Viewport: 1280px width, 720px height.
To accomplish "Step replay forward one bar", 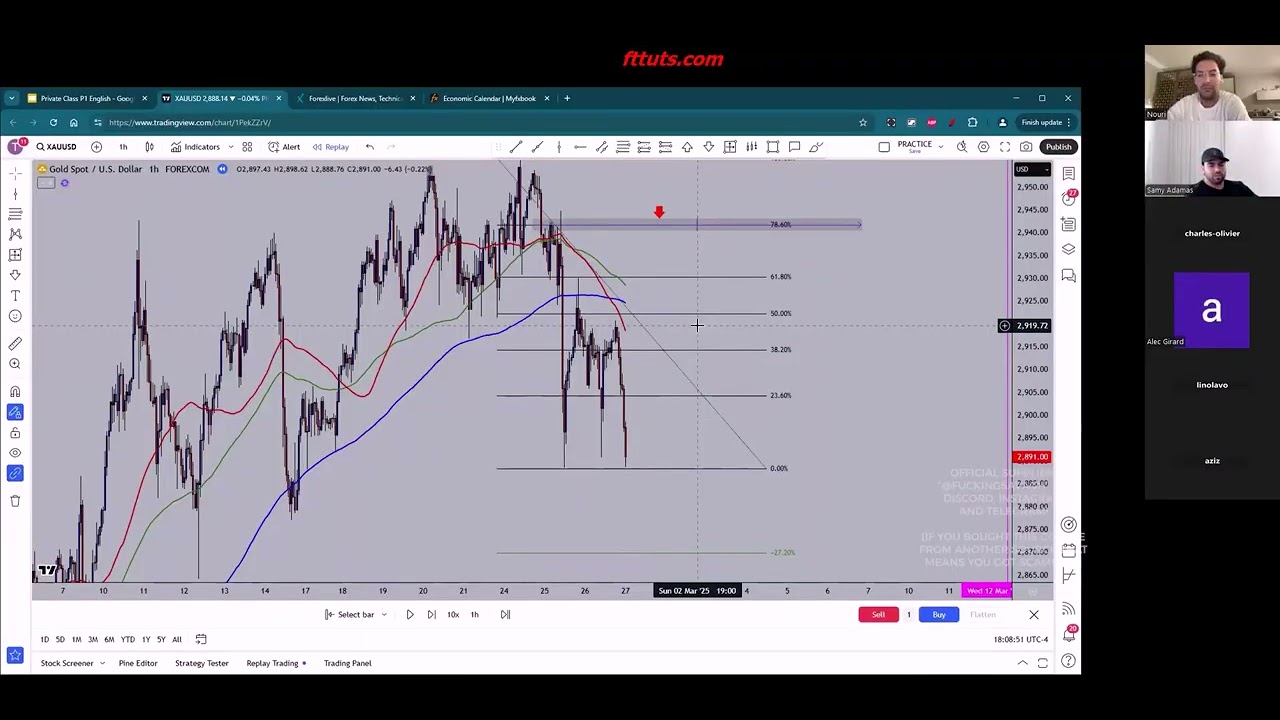I will pyautogui.click(x=431, y=615).
